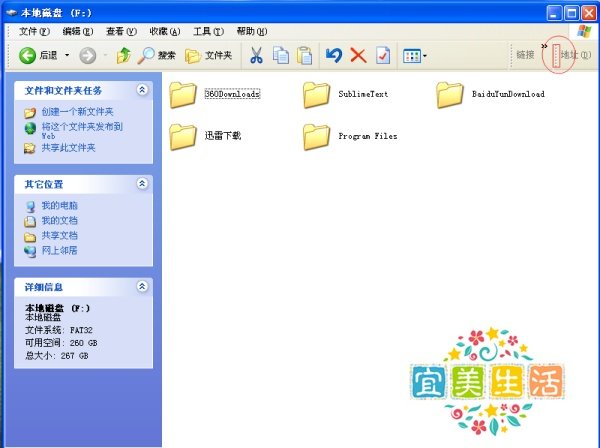Click the My Documents sidebar icon

(30, 222)
